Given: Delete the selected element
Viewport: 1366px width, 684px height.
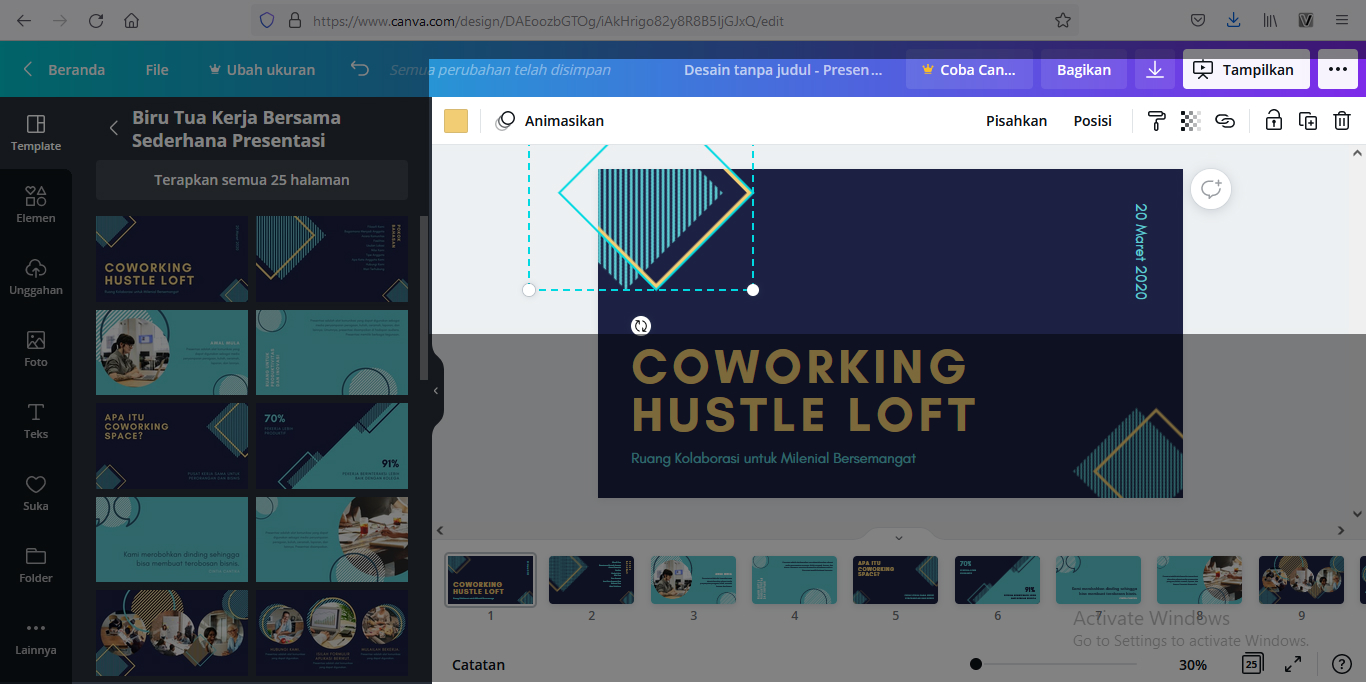Looking at the screenshot, I should click(1341, 120).
